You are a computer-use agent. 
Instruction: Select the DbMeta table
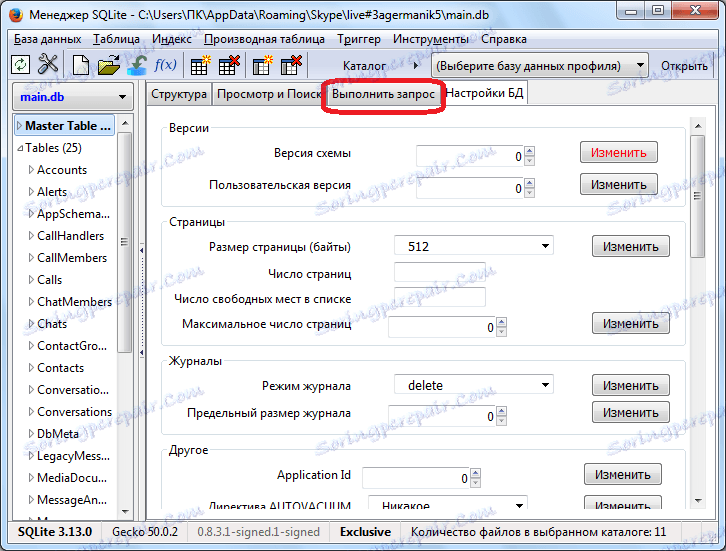pyautogui.click(x=57, y=434)
